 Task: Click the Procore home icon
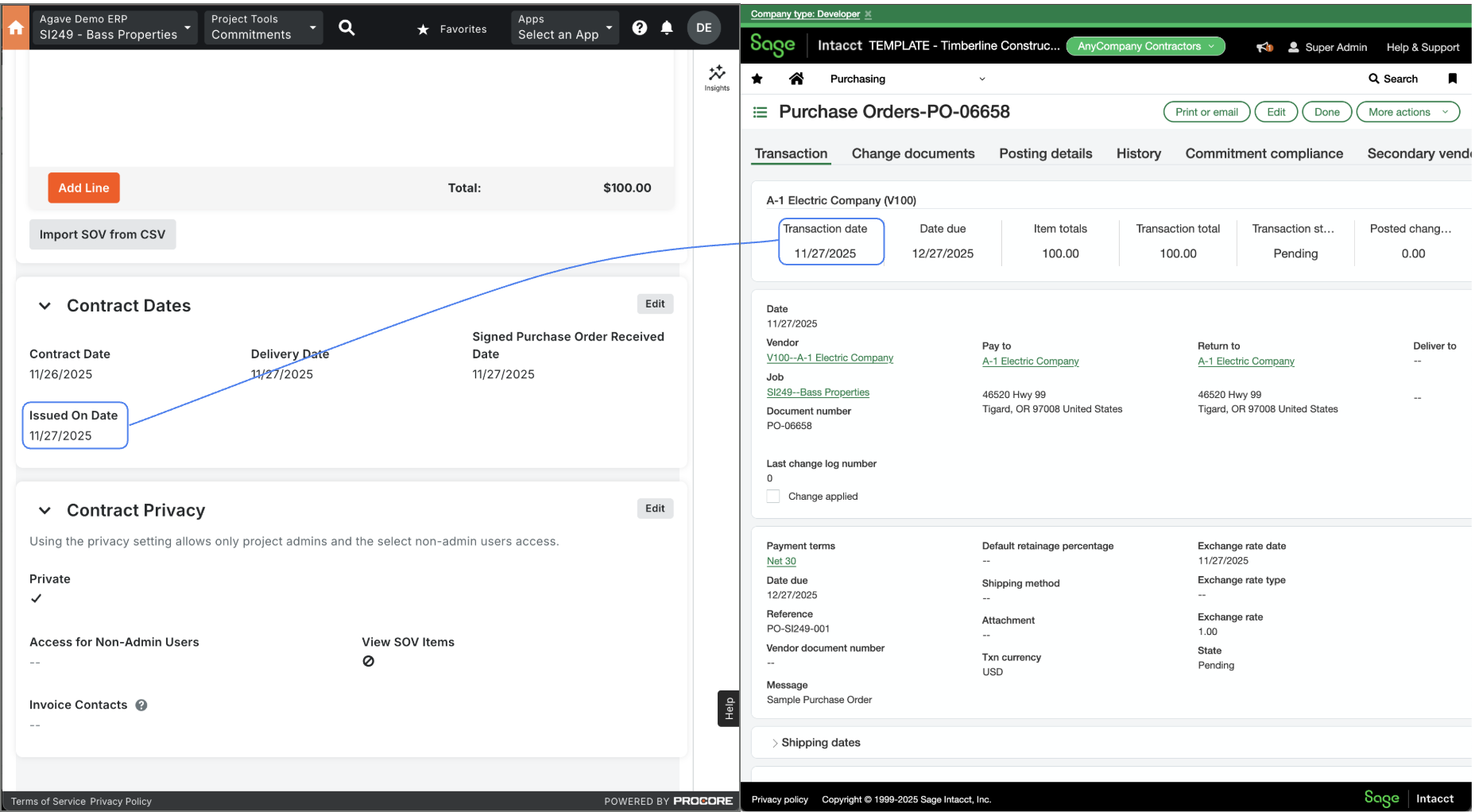15,27
